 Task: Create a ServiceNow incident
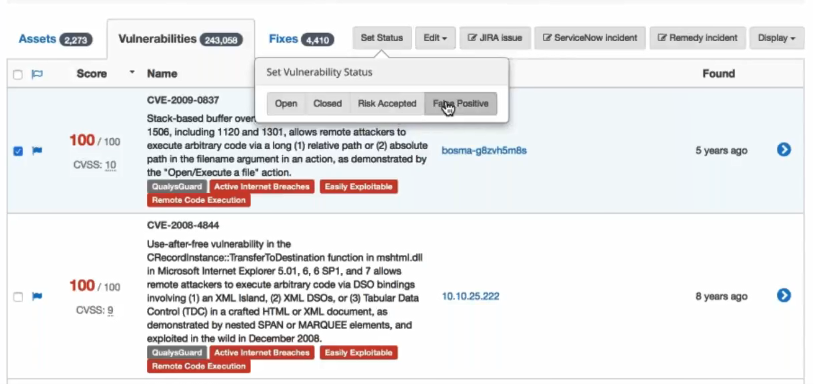pos(590,38)
